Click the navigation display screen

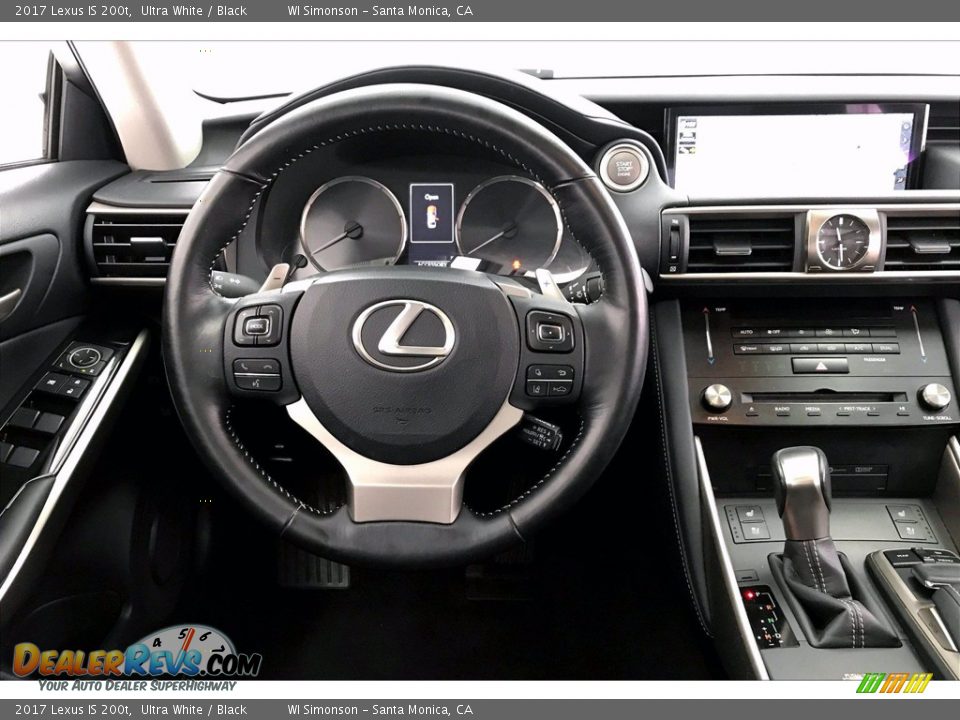pos(795,152)
